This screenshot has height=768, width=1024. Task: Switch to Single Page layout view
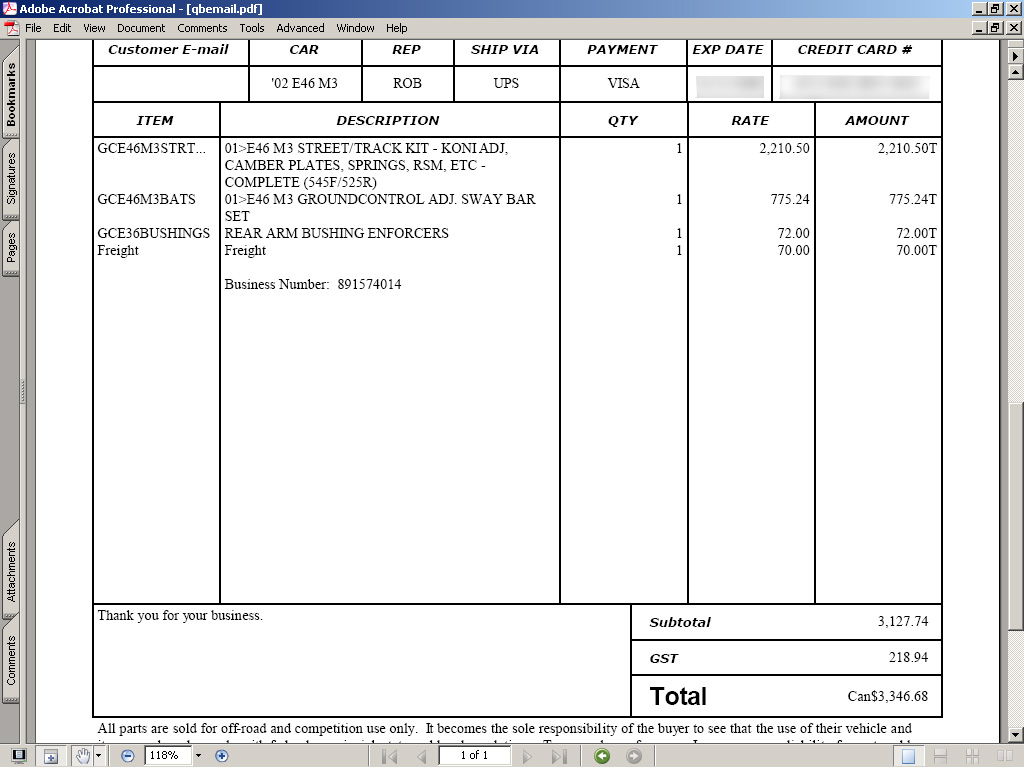(907, 756)
